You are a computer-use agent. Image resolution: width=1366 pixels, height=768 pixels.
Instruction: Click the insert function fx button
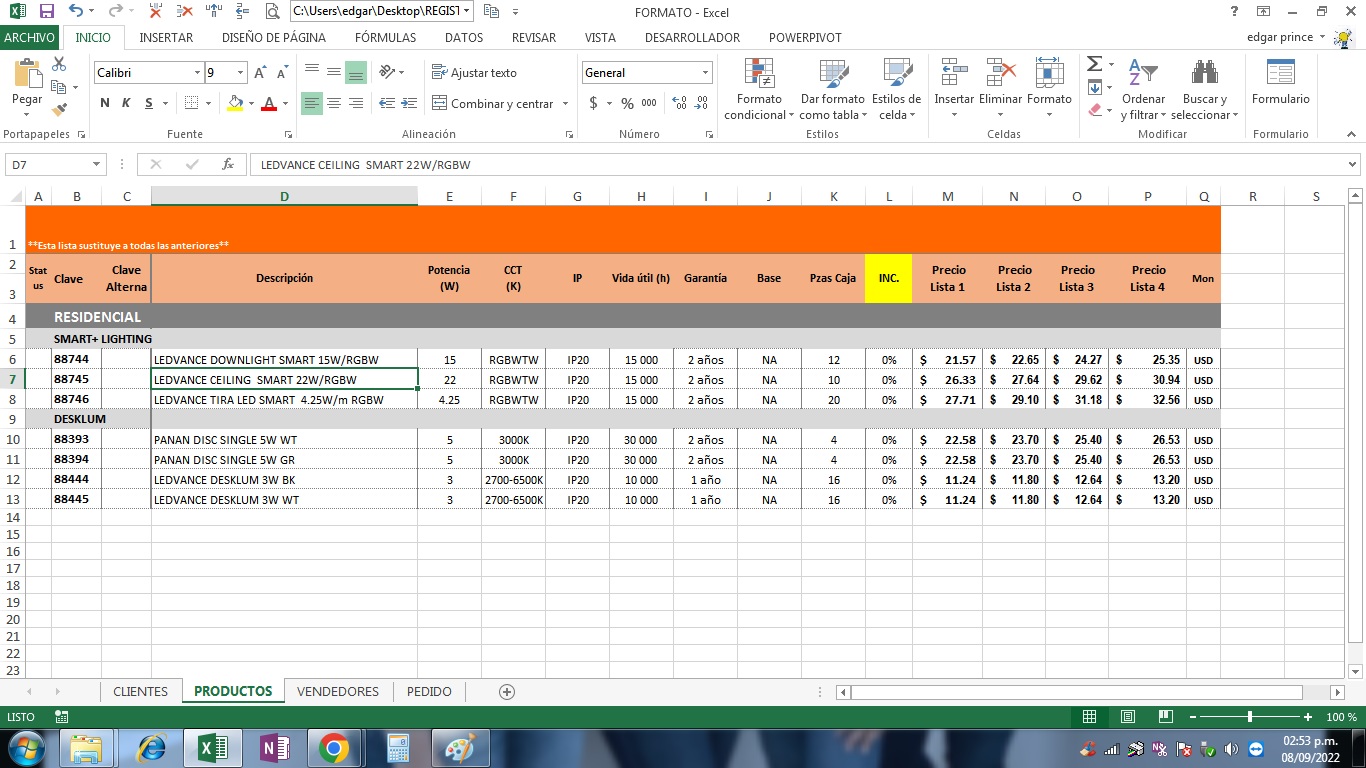tap(228, 165)
